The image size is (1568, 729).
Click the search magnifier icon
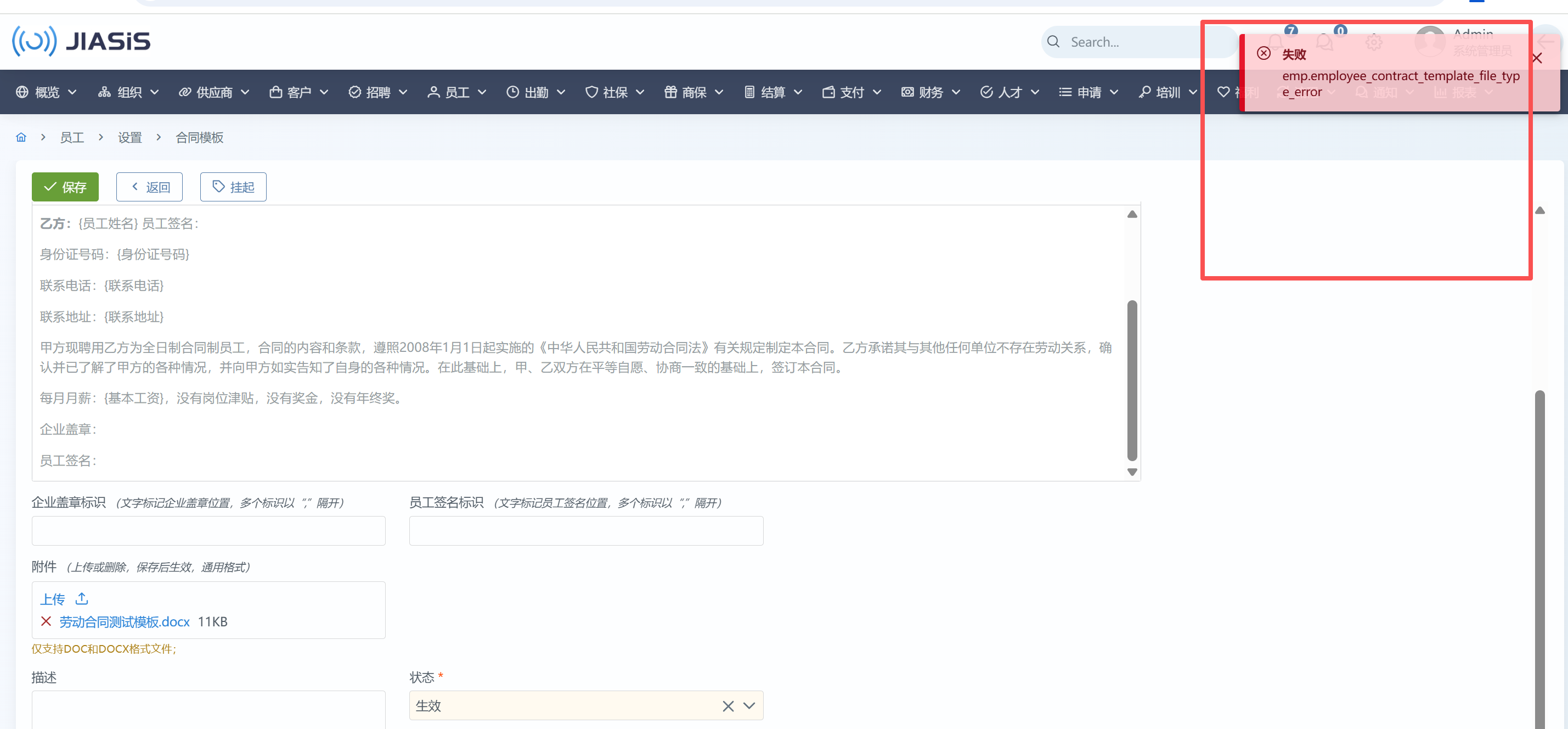[x=1053, y=41]
